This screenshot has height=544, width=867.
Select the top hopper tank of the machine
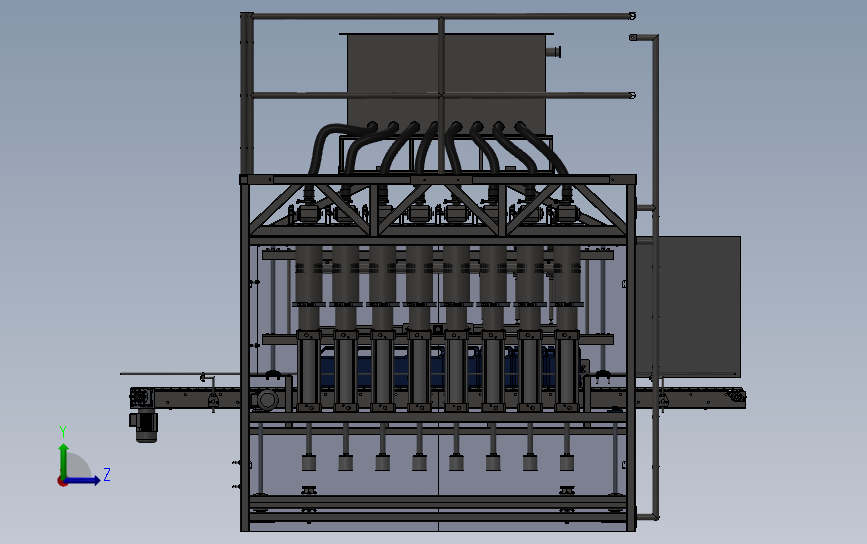click(446, 83)
